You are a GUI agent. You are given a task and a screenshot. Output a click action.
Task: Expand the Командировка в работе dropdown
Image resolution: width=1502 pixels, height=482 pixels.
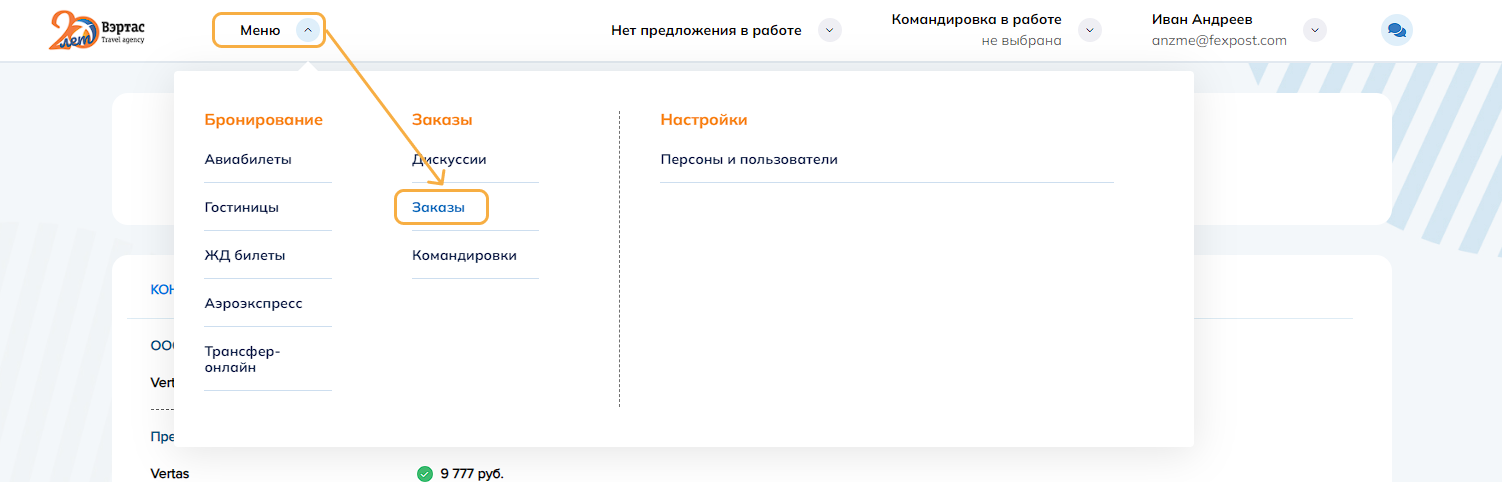tap(1090, 30)
